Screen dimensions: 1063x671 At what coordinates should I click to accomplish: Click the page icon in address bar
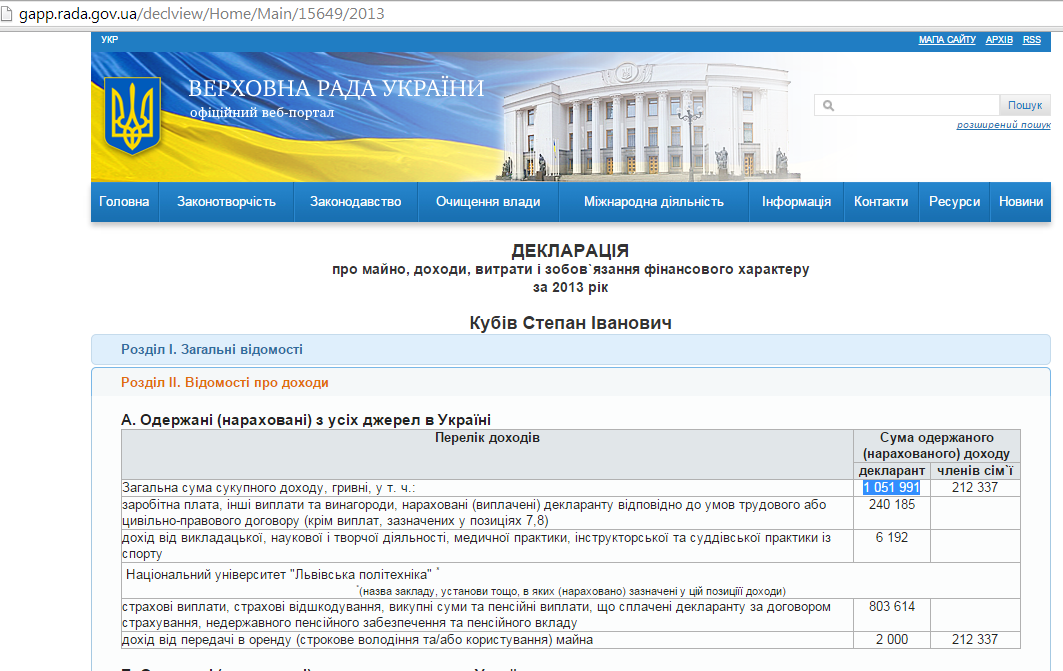tap(9, 15)
